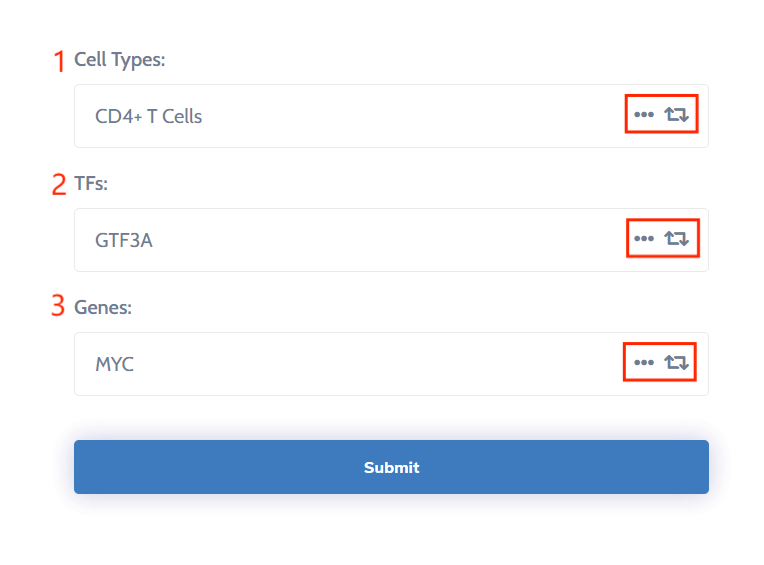This screenshot has width=764, height=565.
Task: Click the "Genes:" field label
Action: click(103, 307)
